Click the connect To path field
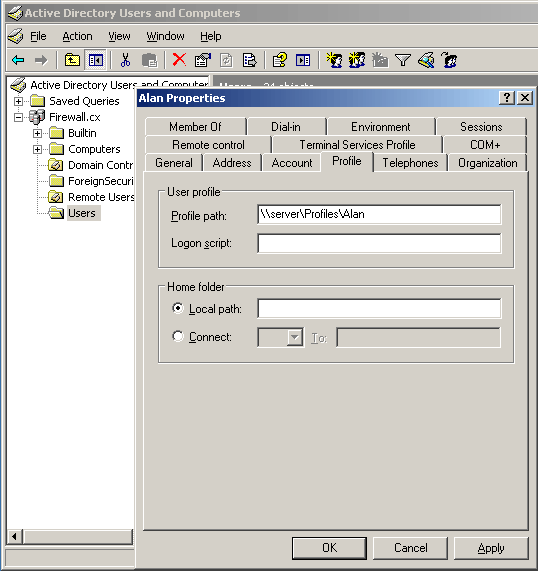The width and height of the screenshot is (538, 571). pos(418,337)
